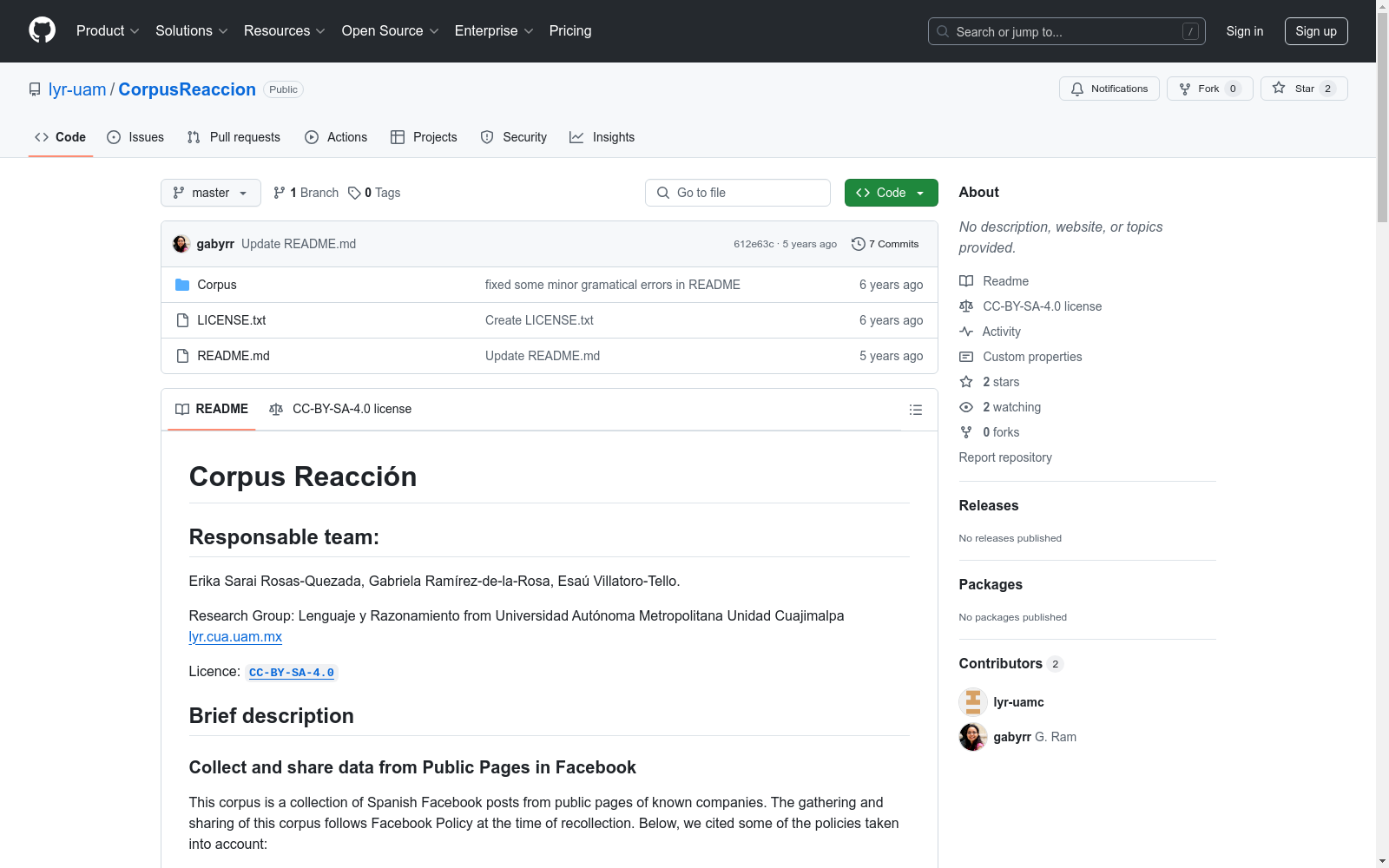
Task: Open the CC-BY-SA-4.0 licence link in README
Action: [x=292, y=673]
